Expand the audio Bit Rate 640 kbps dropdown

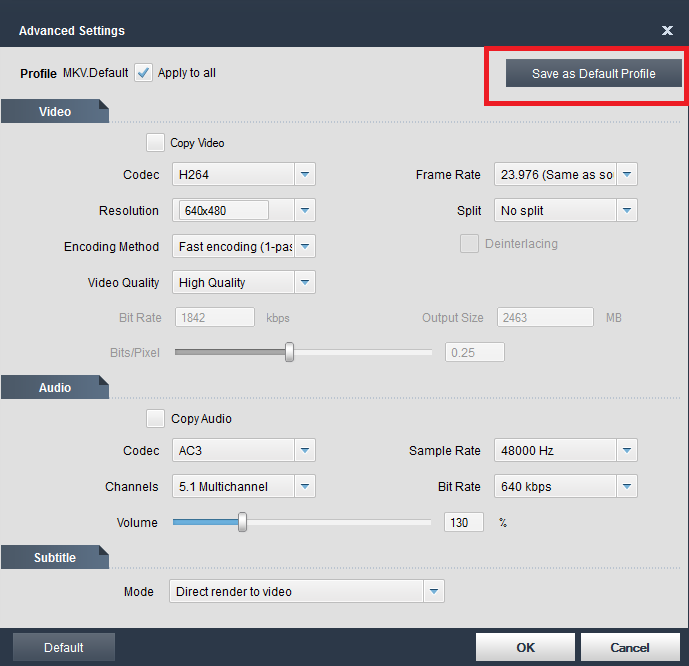point(627,487)
